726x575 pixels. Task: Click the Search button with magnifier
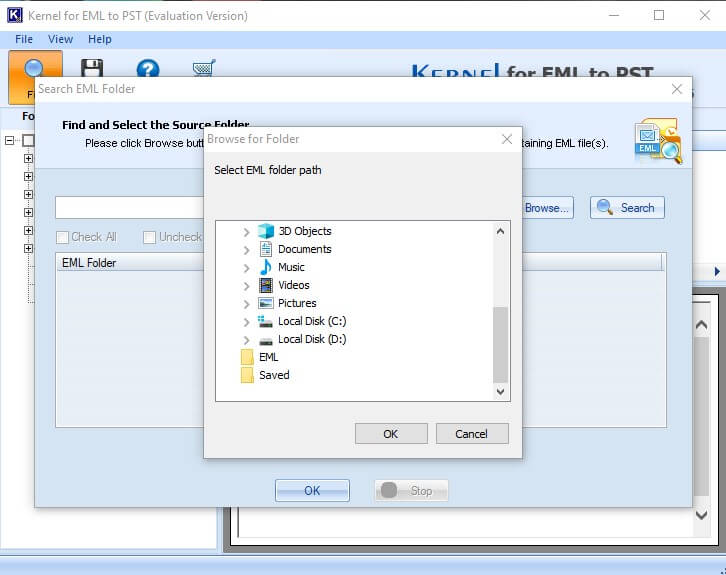click(x=627, y=208)
